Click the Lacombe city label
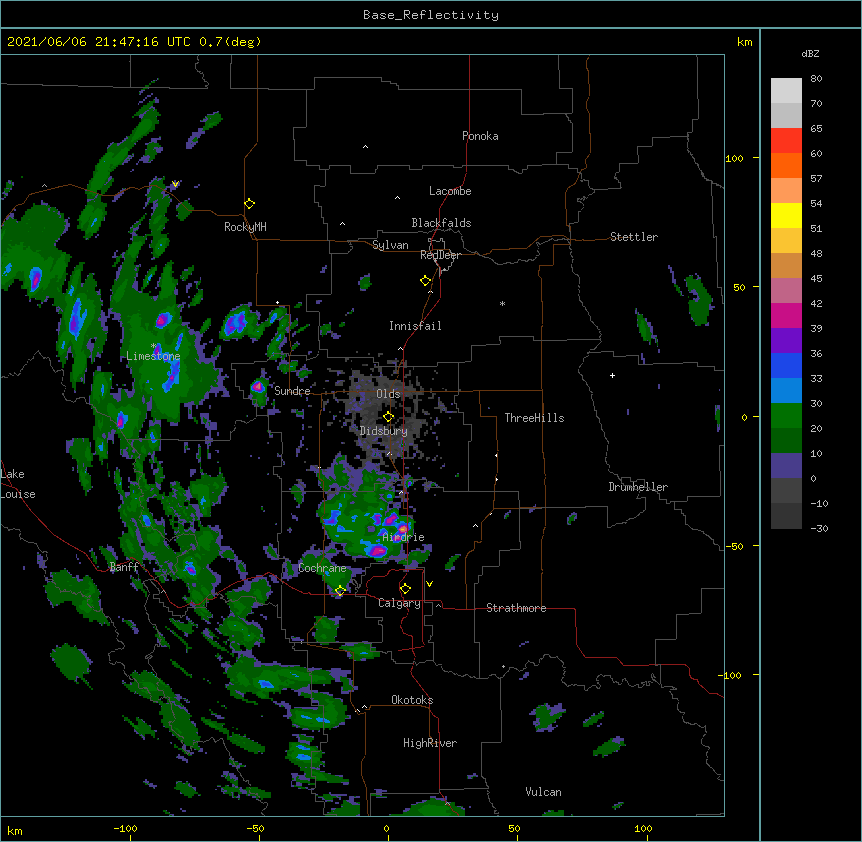The height and width of the screenshot is (842, 862). pos(450,191)
